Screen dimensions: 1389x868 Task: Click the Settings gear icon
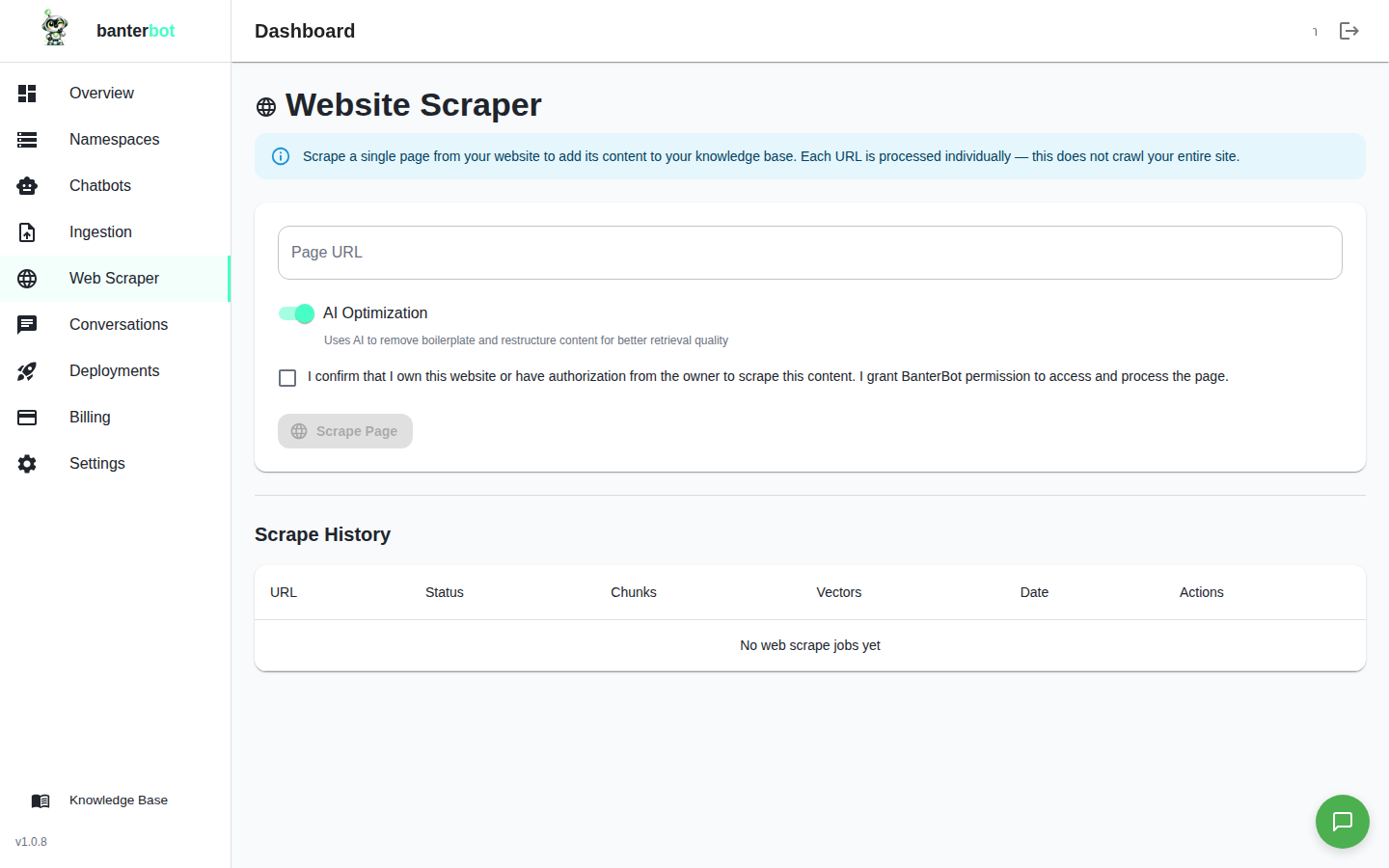coord(27,464)
